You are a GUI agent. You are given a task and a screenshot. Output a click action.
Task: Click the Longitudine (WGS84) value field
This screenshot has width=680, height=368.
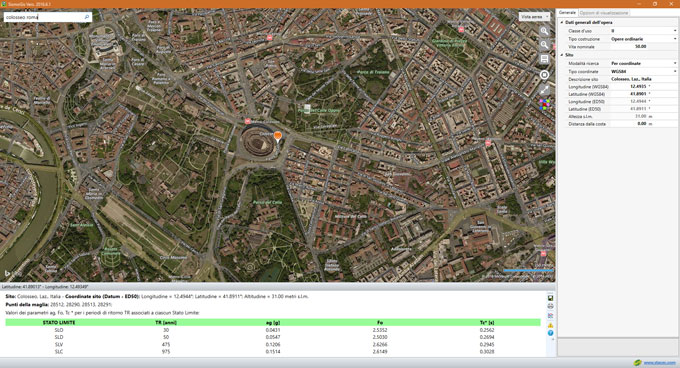point(644,86)
